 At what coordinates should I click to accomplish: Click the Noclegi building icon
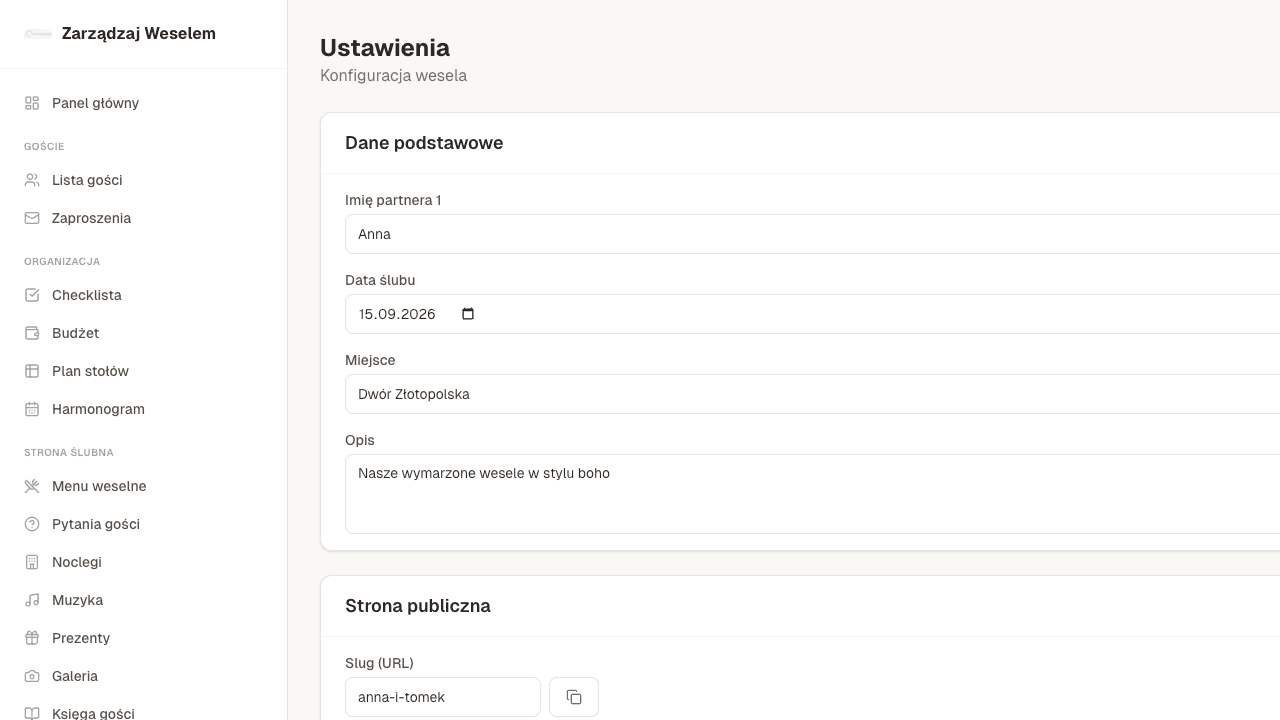click(x=31, y=562)
